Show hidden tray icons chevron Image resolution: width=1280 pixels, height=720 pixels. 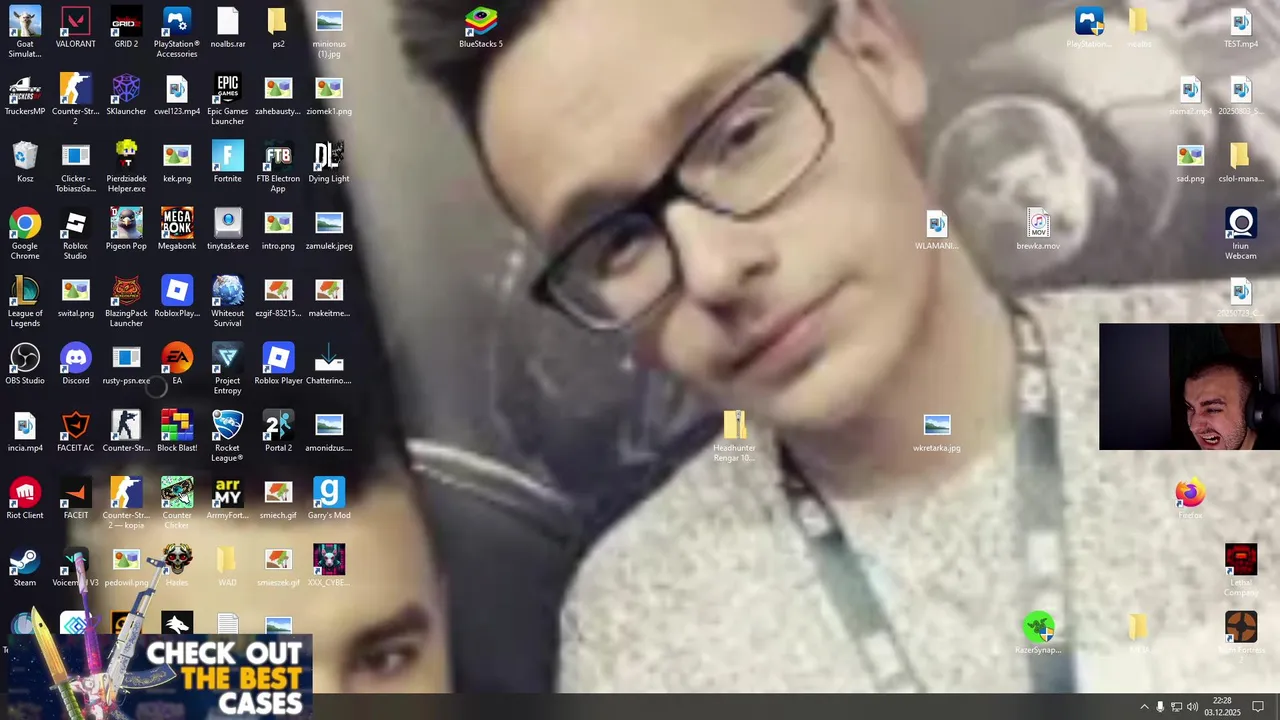[x=1144, y=707]
